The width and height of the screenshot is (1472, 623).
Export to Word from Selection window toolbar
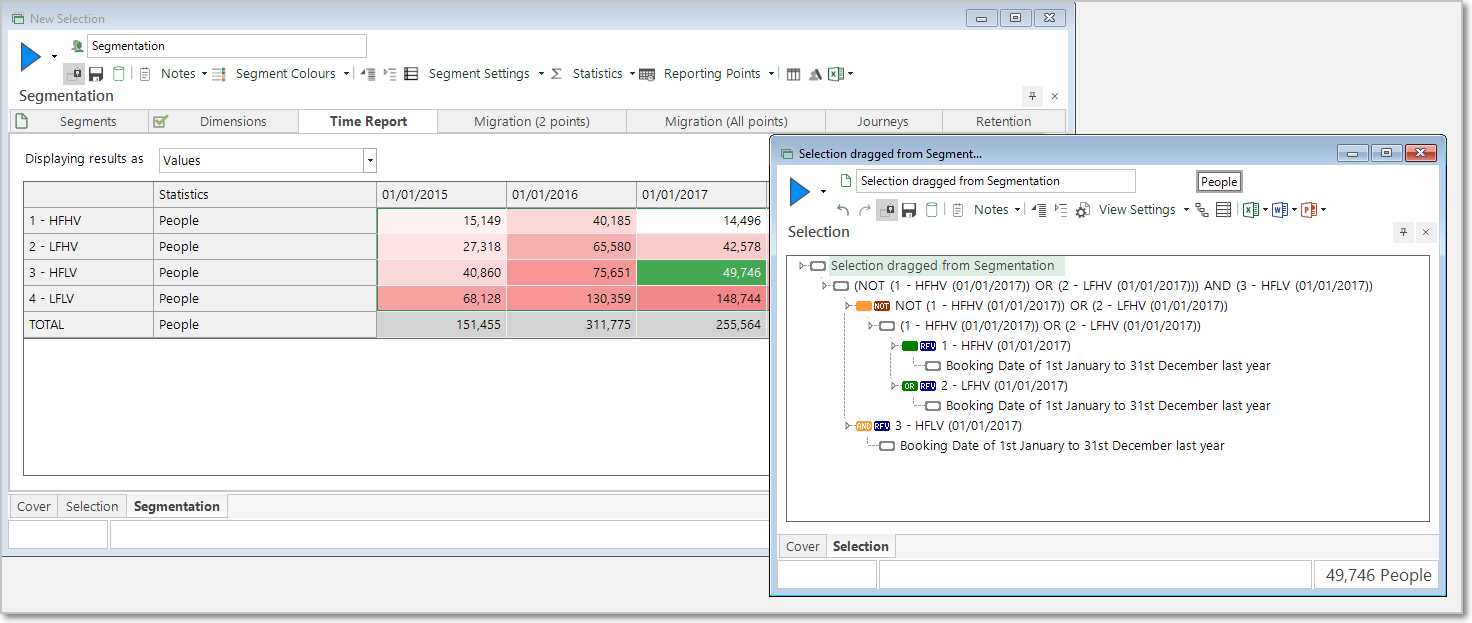(x=1280, y=210)
